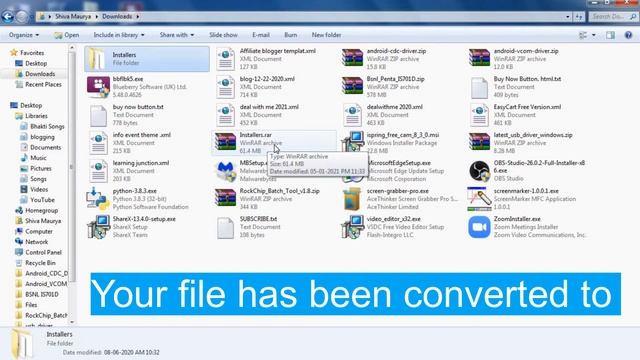This screenshot has height=360, width=640.
Task: Select the video_editor_x32.exe icon
Action: click(x=352, y=227)
